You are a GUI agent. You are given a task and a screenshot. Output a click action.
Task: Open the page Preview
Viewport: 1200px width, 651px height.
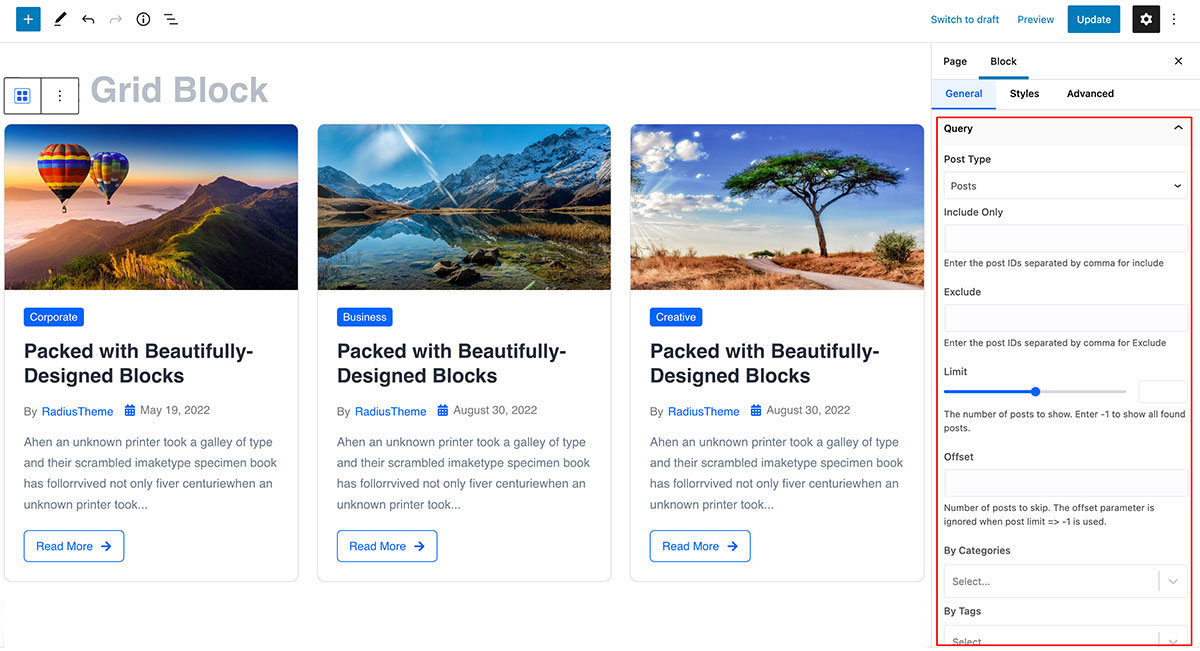[1035, 19]
